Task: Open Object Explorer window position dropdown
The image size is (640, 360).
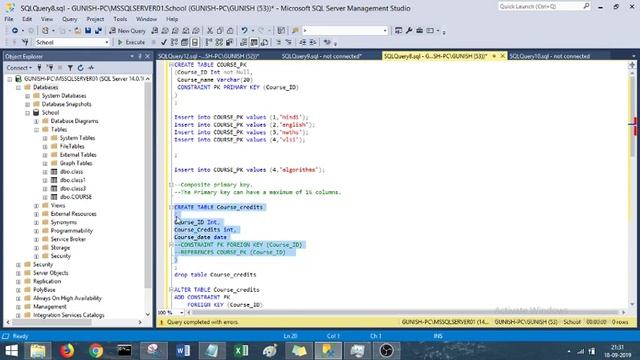Action: point(132,56)
